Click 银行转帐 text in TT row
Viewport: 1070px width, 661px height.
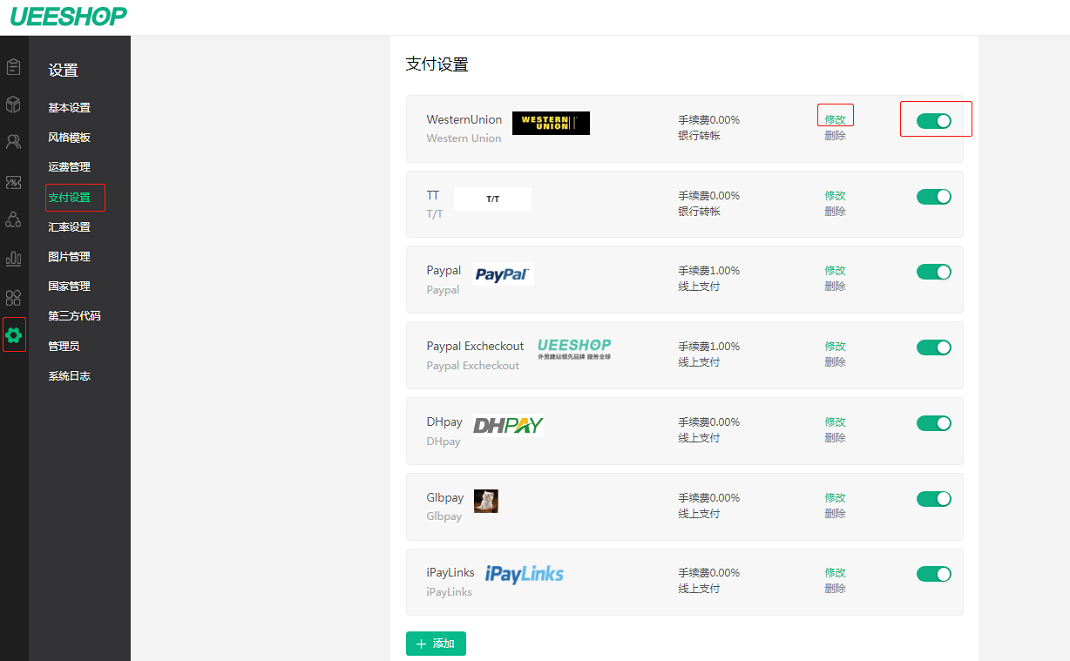[x=699, y=211]
